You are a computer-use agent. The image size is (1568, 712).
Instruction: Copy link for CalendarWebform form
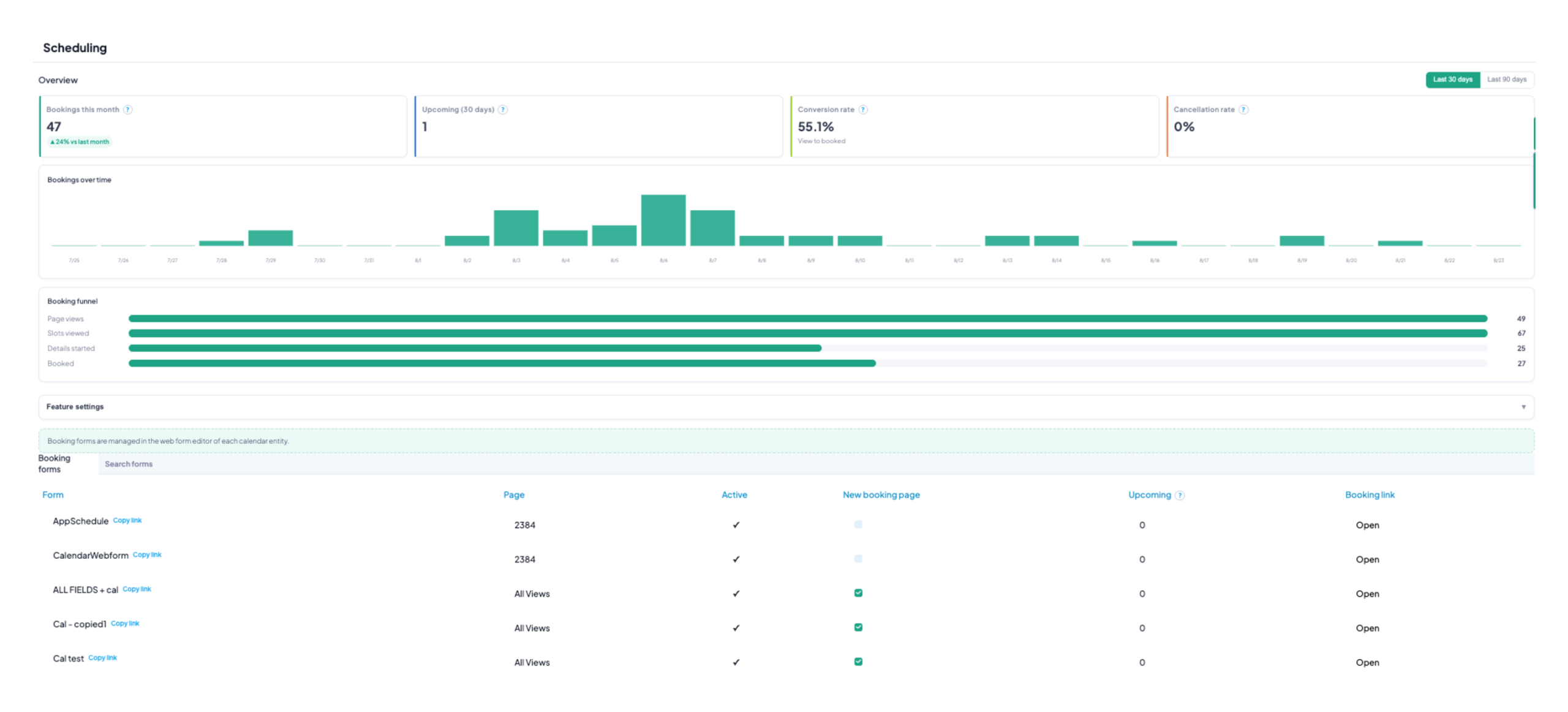(x=146, y=555)
